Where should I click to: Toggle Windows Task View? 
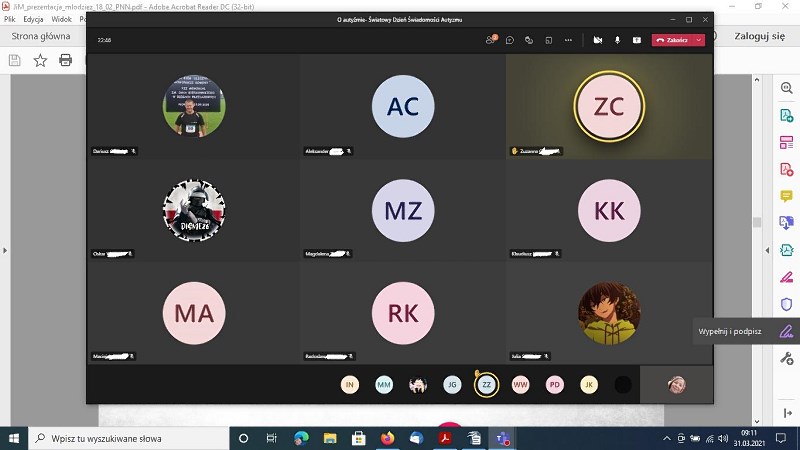click(271, 438)
